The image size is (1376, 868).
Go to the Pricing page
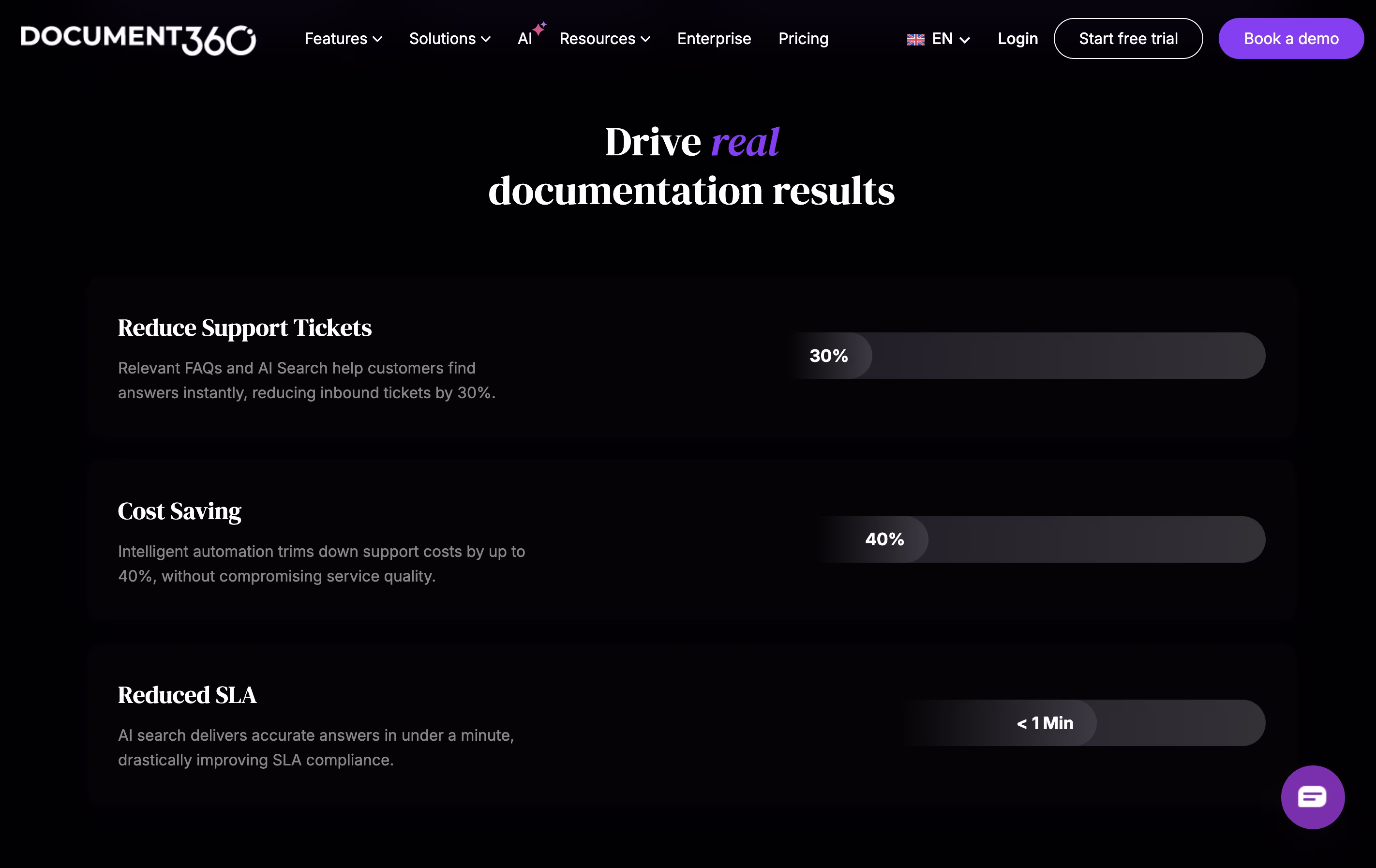click(x=803, y=38)
